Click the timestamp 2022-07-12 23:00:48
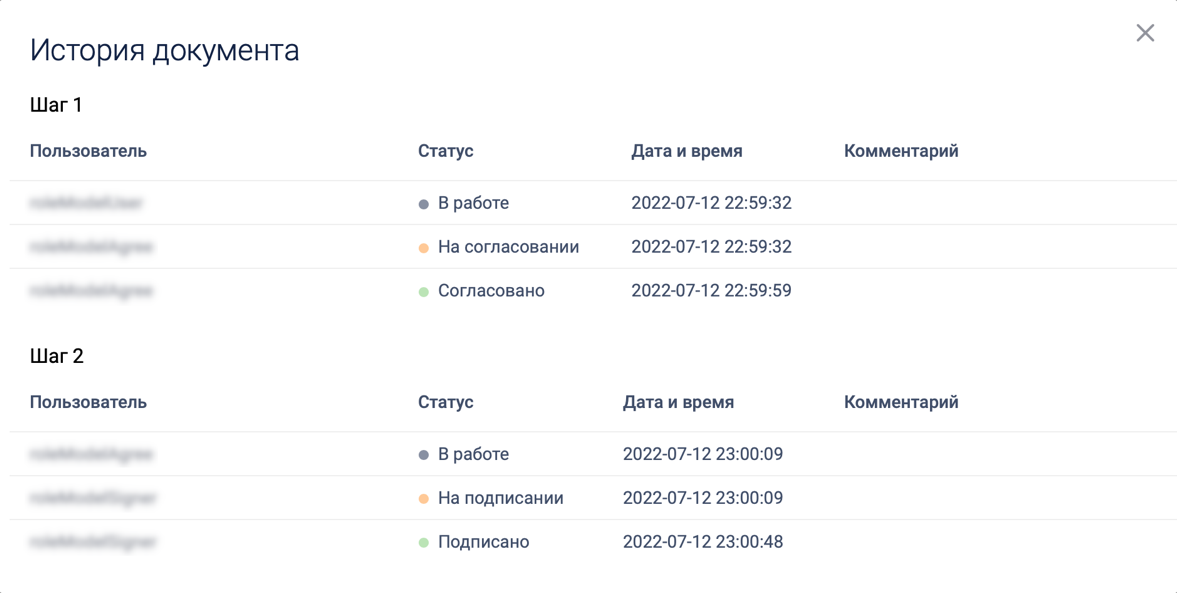 [x=703, y=542]
